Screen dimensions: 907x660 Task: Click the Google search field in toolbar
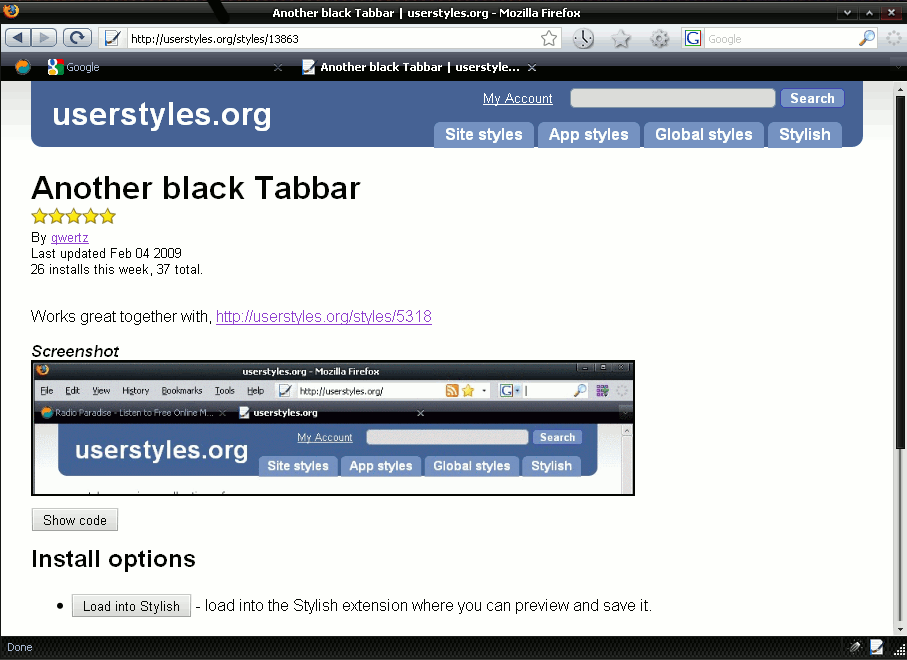coord(781,39)
